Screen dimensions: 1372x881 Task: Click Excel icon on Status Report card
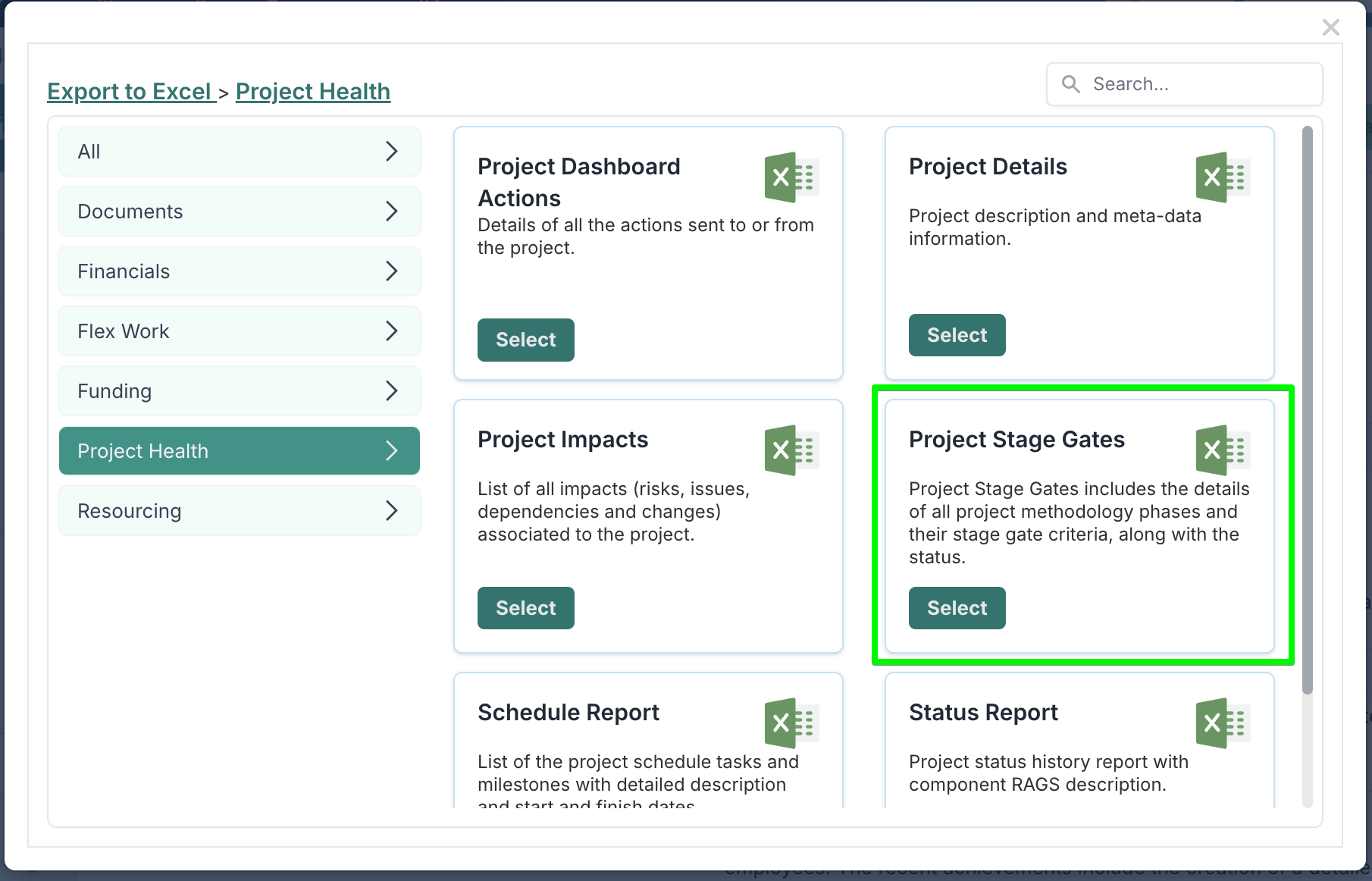(x=1223, y=723)
